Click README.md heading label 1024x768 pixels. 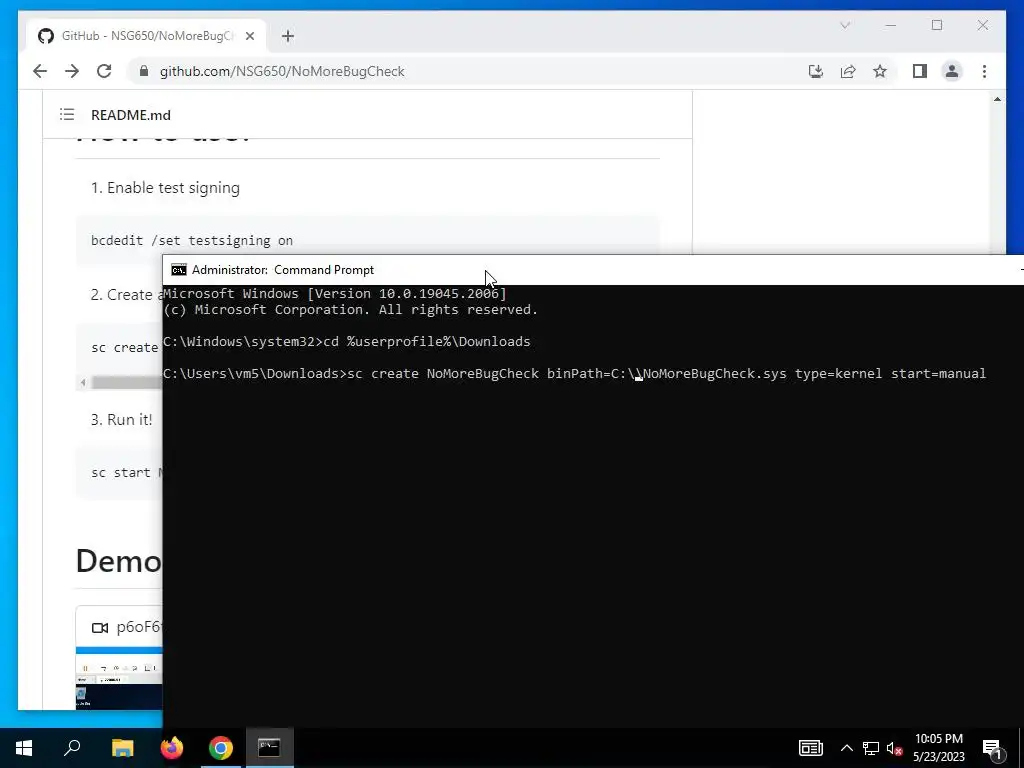pos(131,115)
